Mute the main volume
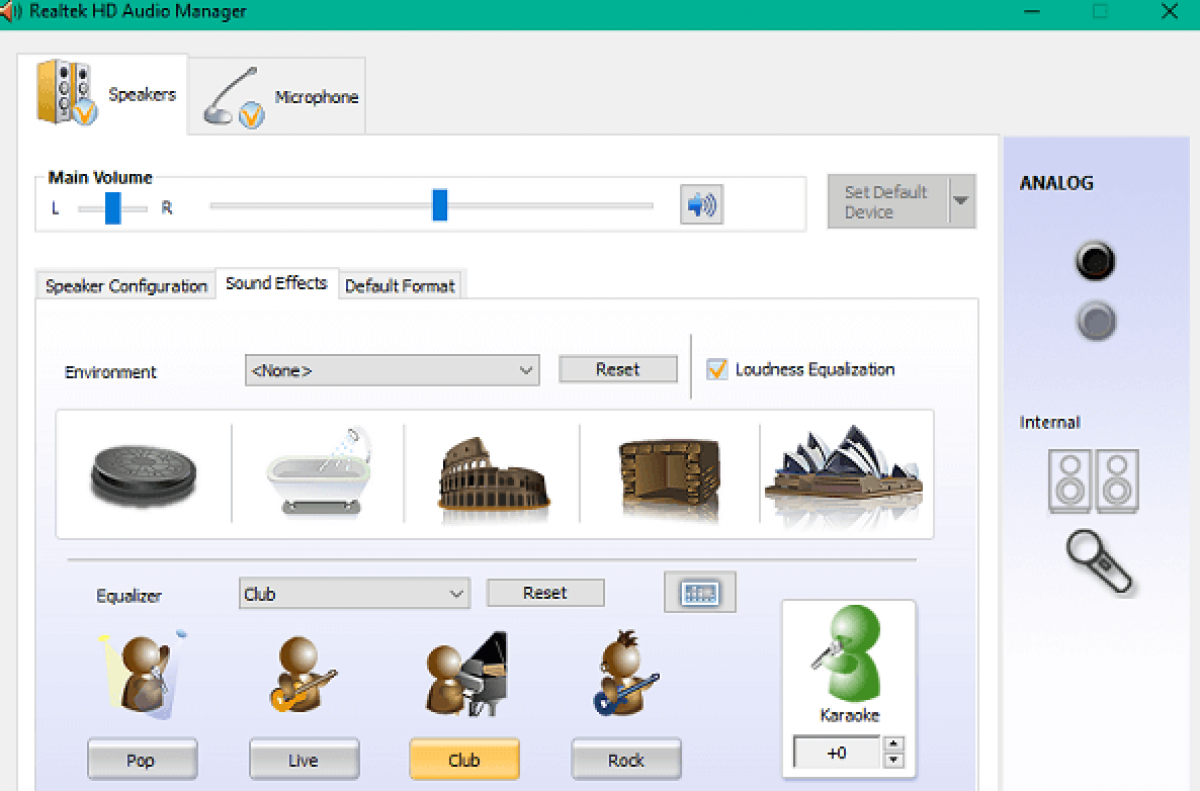Viewport: 1200px width, 791px height. pyautogui.click(x=700, y=203)
